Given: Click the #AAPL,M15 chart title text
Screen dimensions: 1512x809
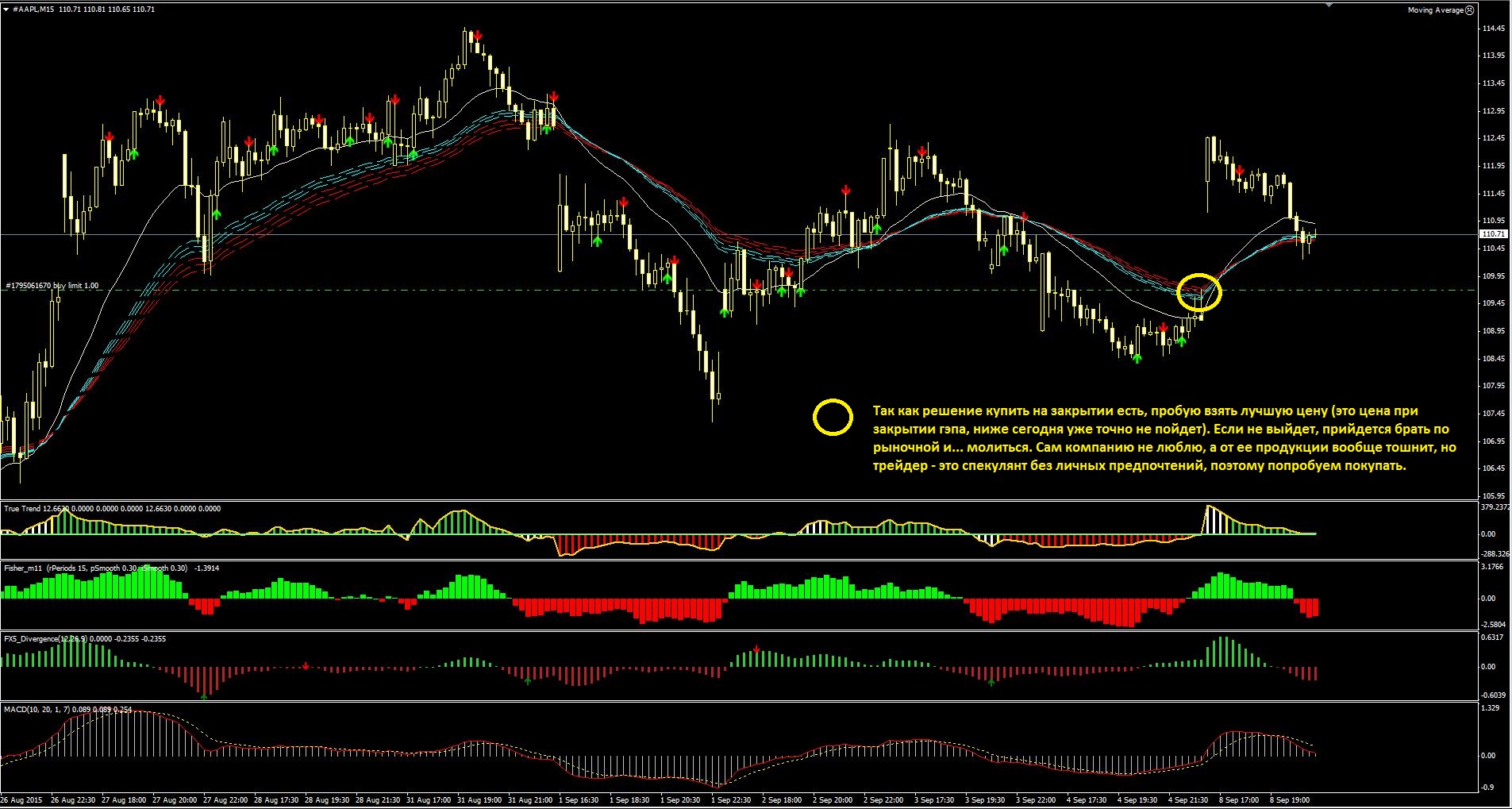Looking at the screenshot, I should coord(34,10).
